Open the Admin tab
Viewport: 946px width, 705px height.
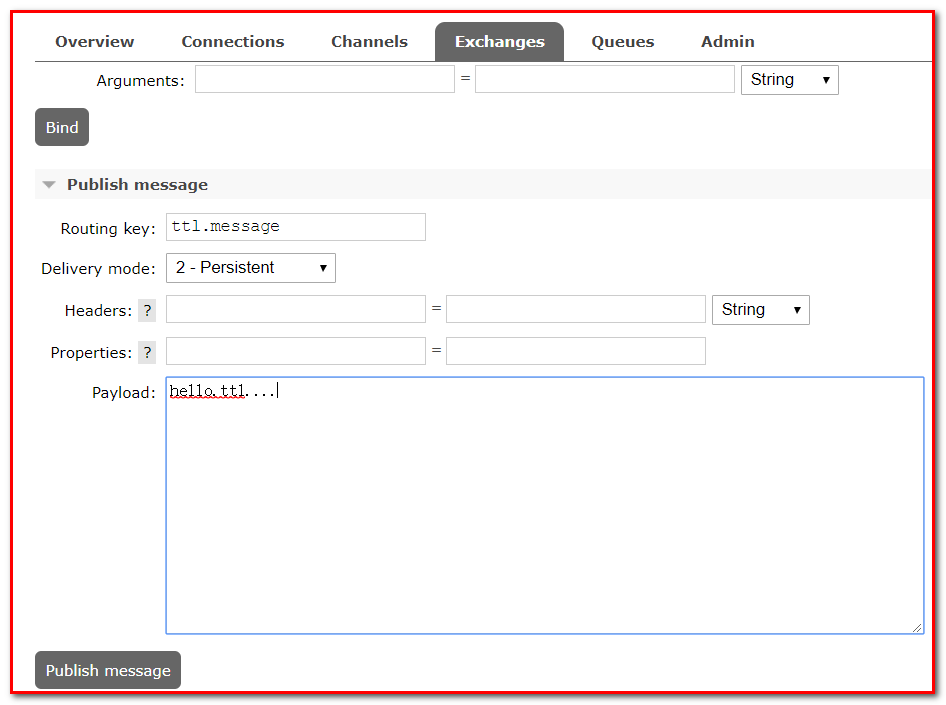coord(727,42)
